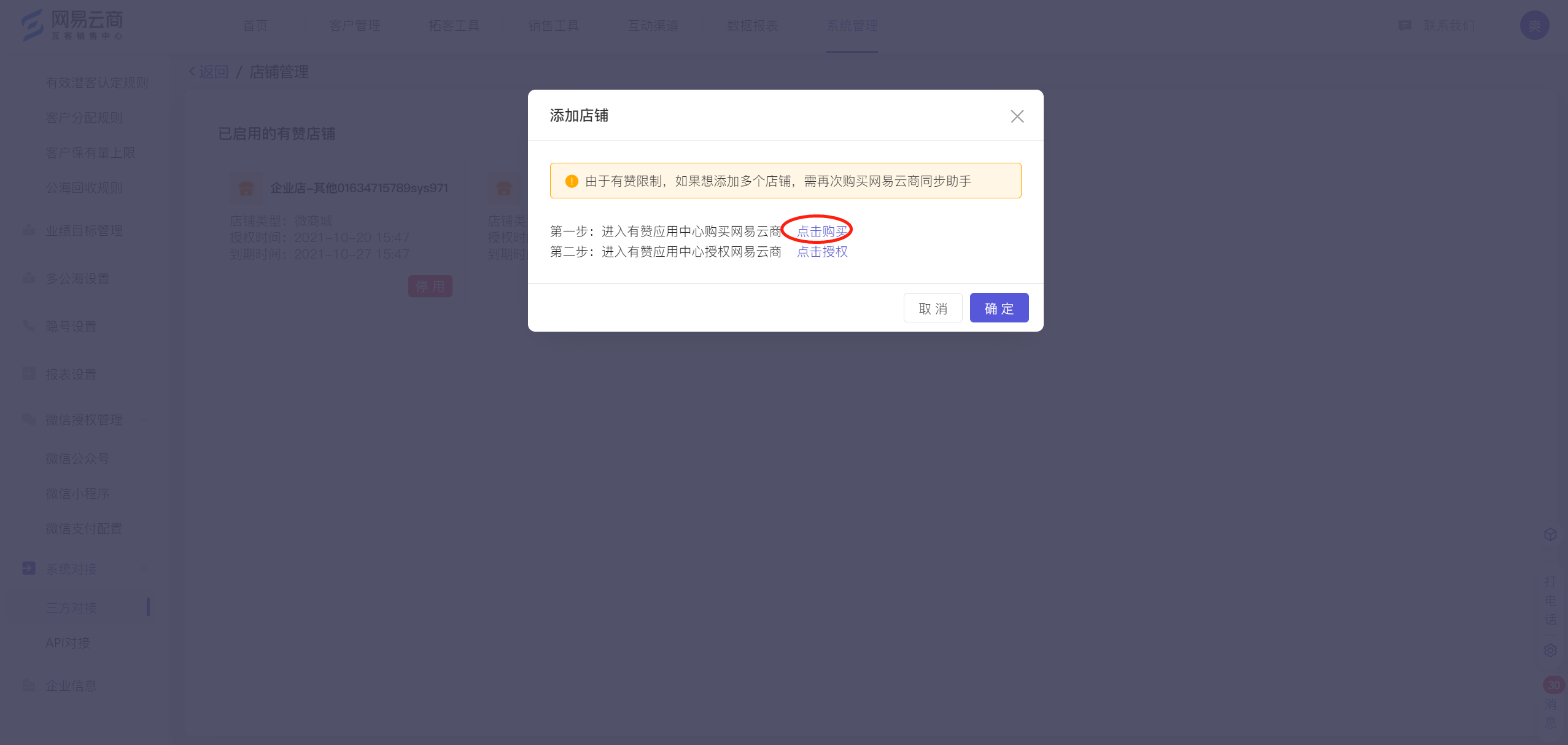Viewport: 1568px width, 745px height.
Task: Select 有效潜客认定规则 in sidebar
Action: pyautogui.click(x=97, y=82)
